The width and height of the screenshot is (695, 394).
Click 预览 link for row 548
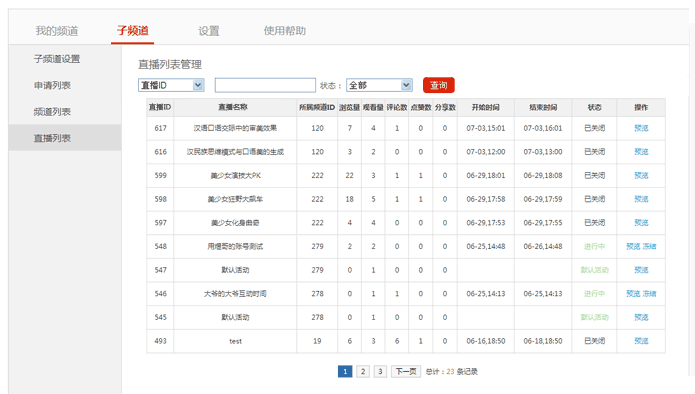633,246
